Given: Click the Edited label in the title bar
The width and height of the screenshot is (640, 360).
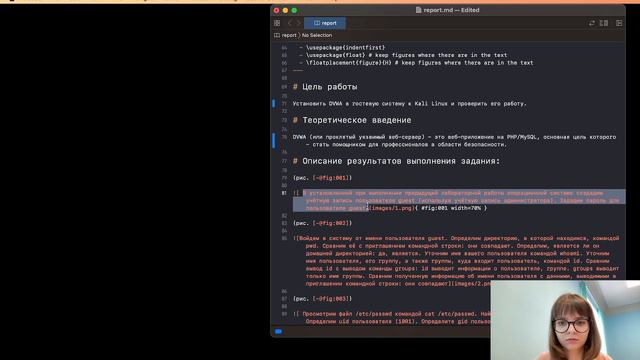Looking at the screenshot, I should coord(470,10).
